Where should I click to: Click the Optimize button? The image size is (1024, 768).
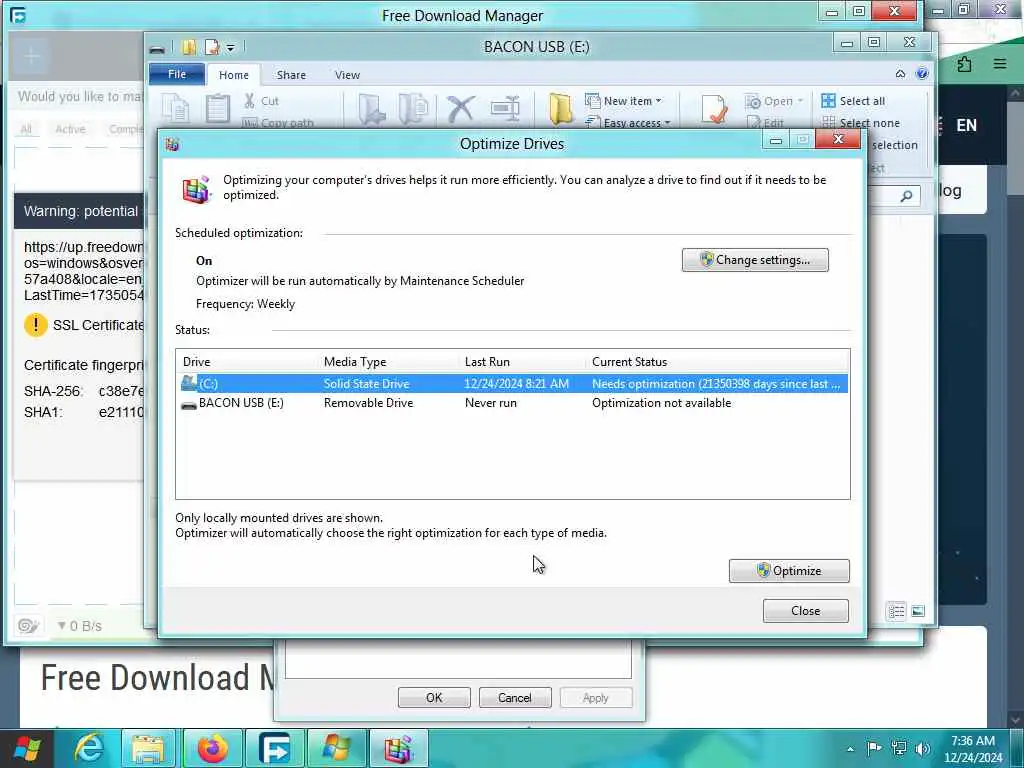coord(789,571)
